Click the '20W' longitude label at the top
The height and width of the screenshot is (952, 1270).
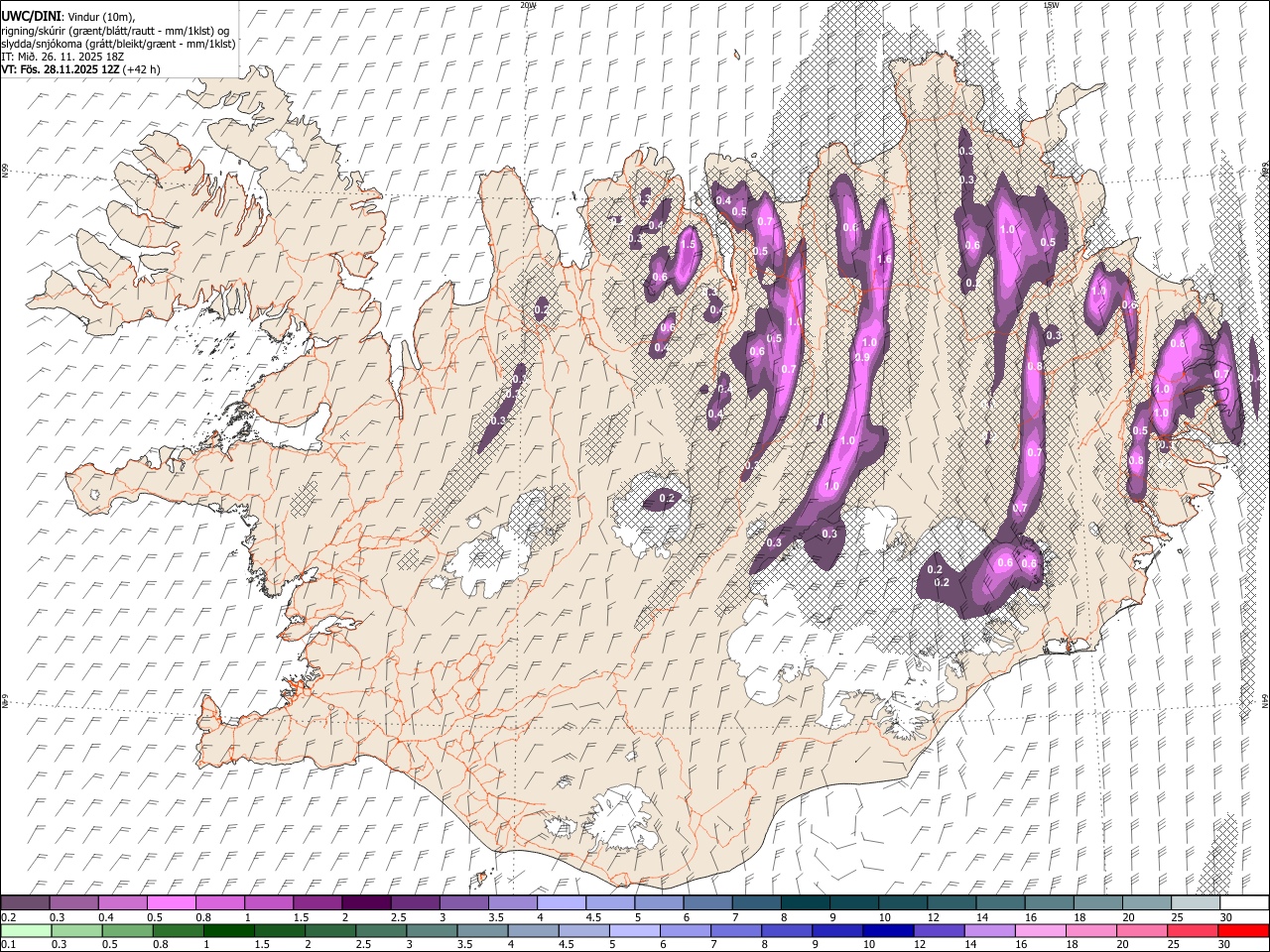[x=528, y=5]
